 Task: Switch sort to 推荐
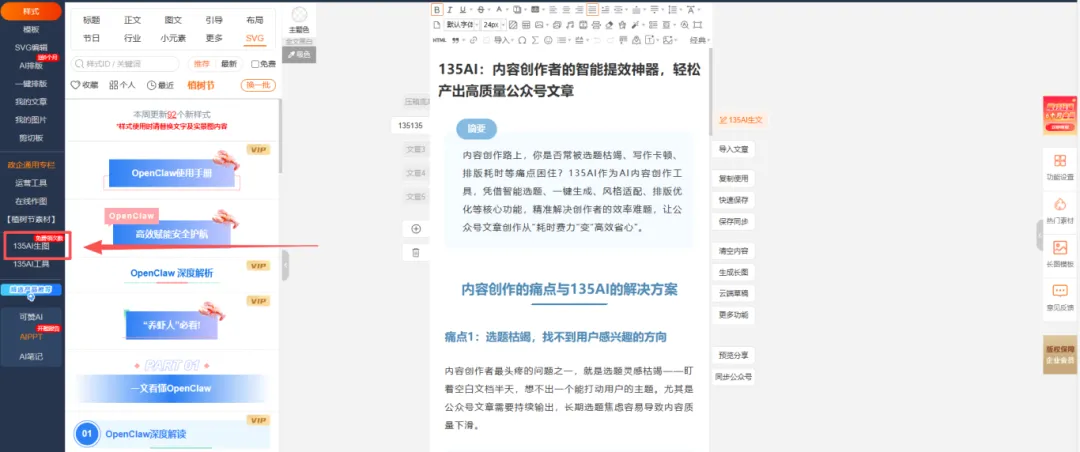click(x=201, y=64)
